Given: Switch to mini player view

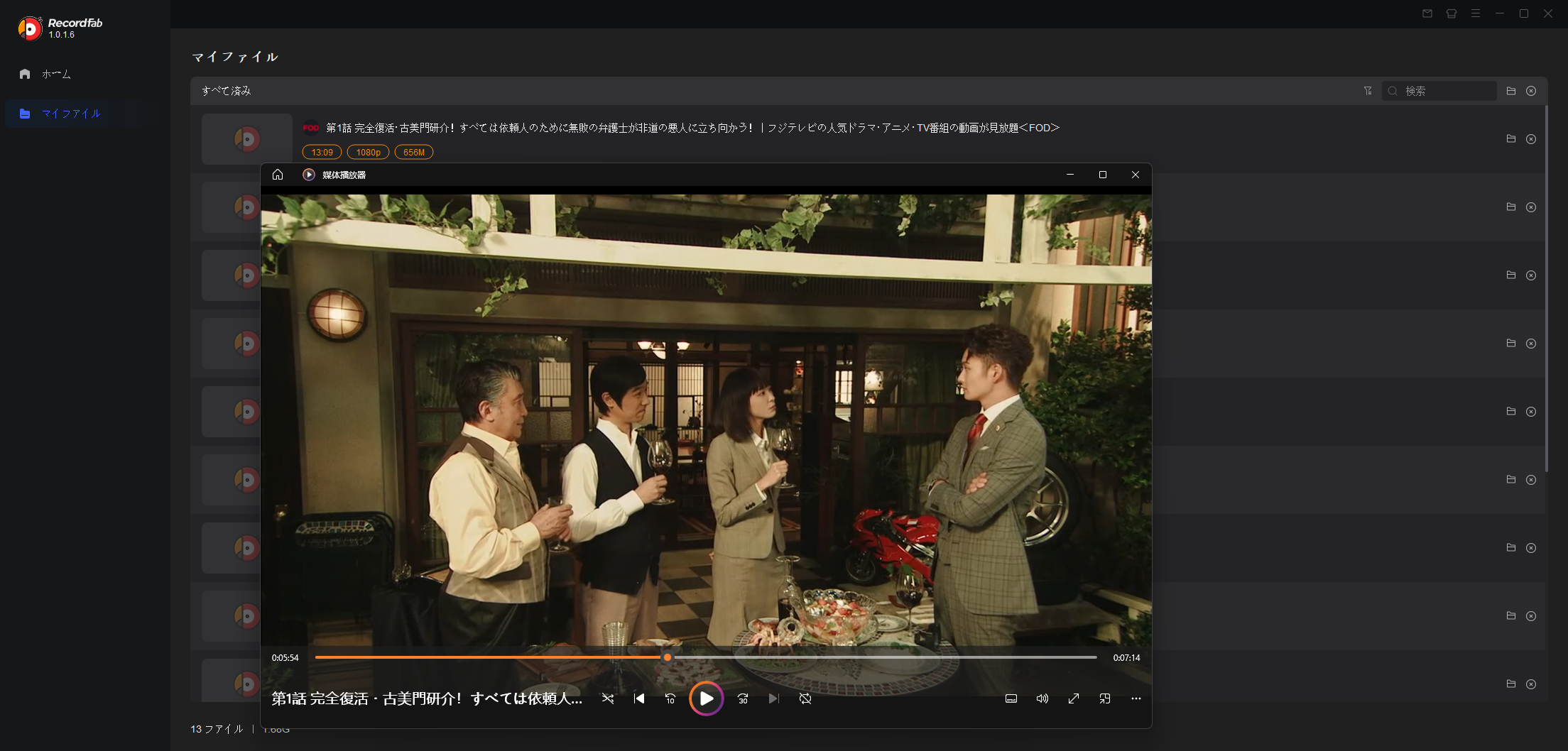Looking at the screenshot, I should [x=1105, y=698].
